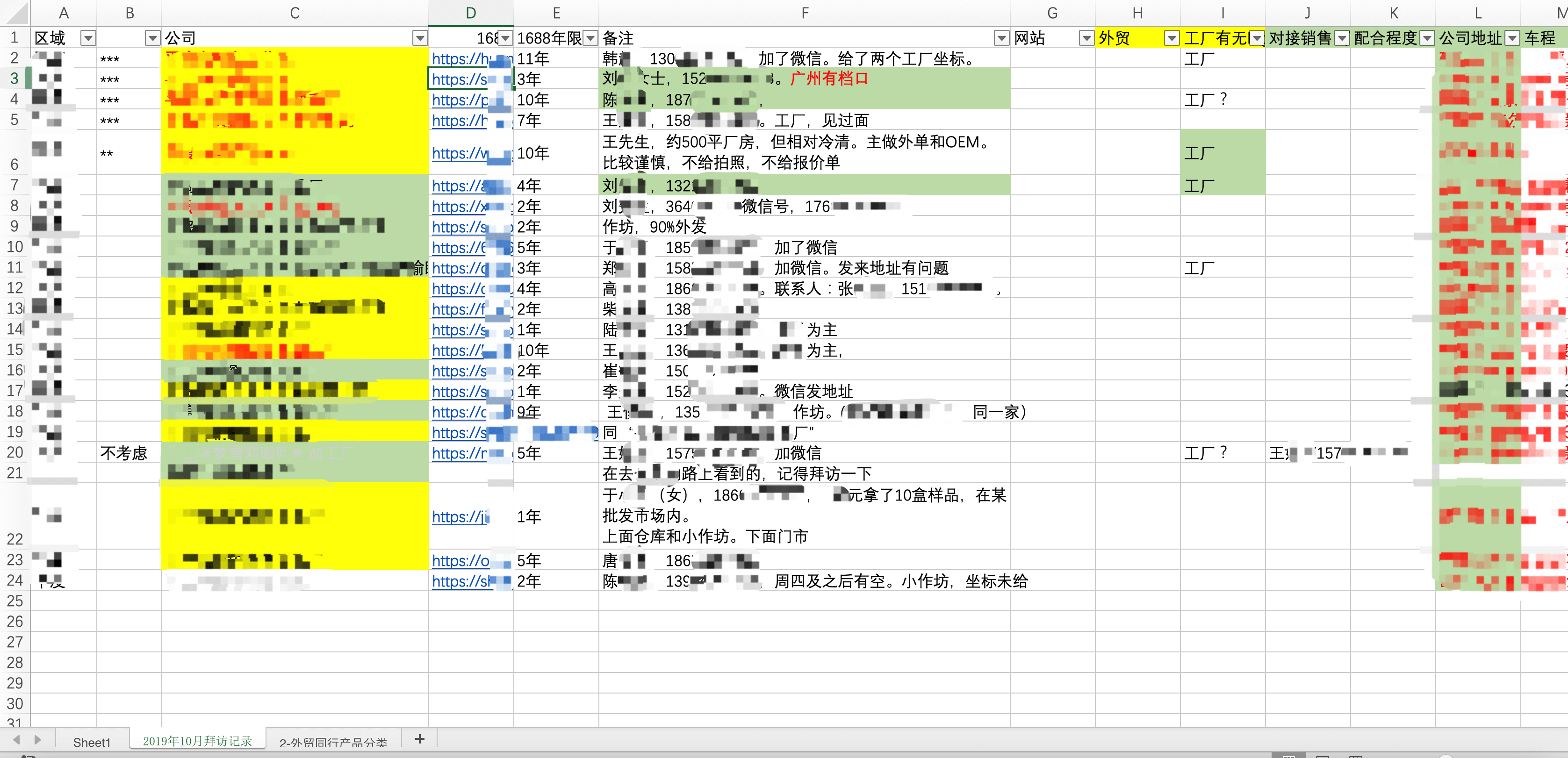Open the 1688年限 filter dropdown
Image resolution: width=1568 pixels, height=758 pixels.
(590, 38)
